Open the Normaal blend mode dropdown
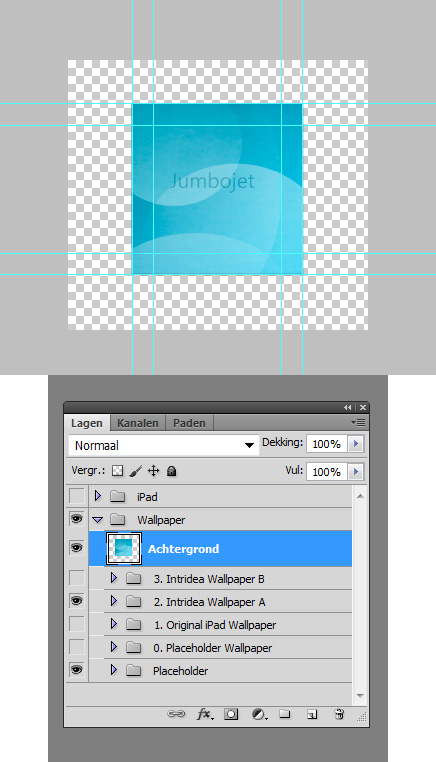Viewport: 436px width, 762px height. (x=163, y=445)
